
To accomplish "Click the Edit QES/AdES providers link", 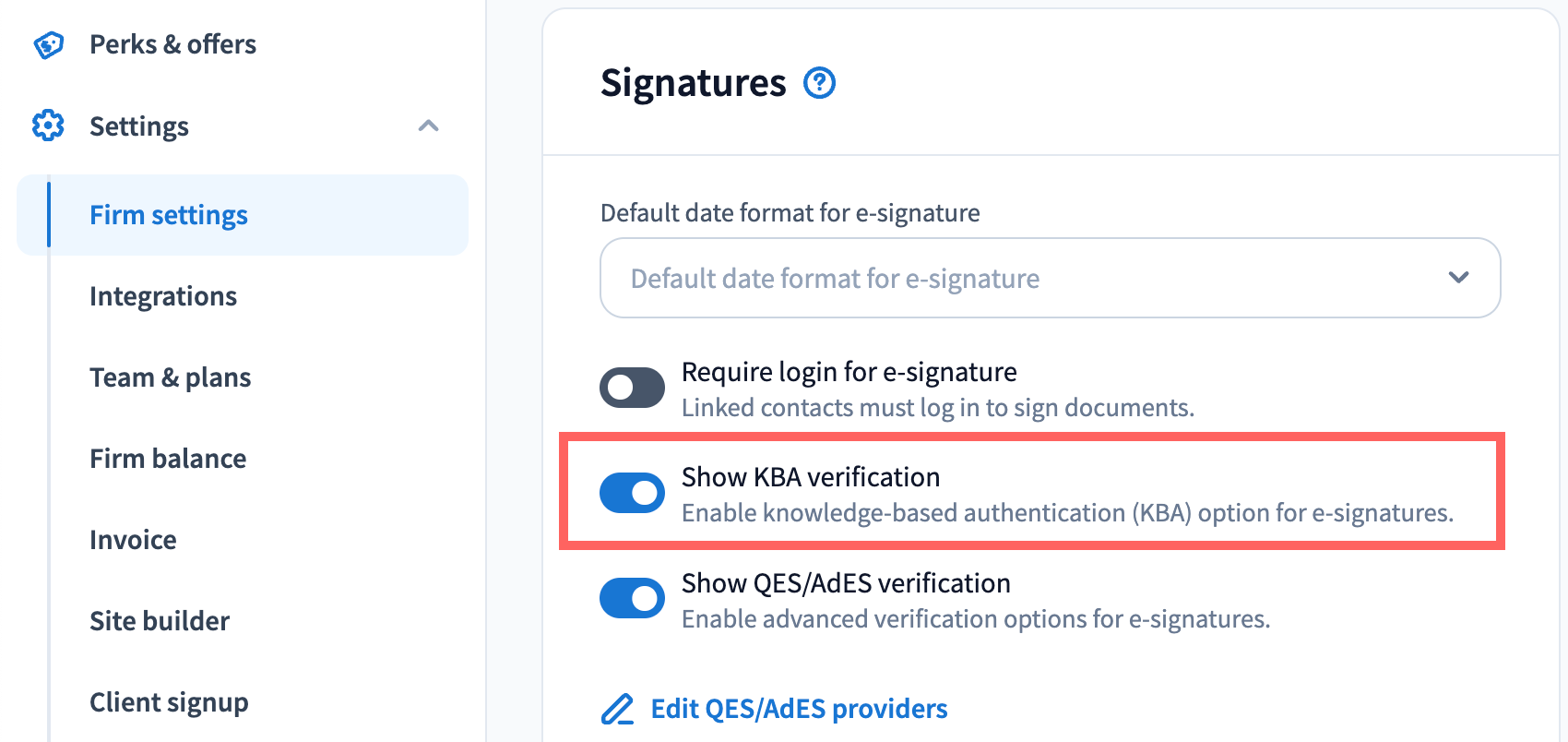I will [799, 709].
